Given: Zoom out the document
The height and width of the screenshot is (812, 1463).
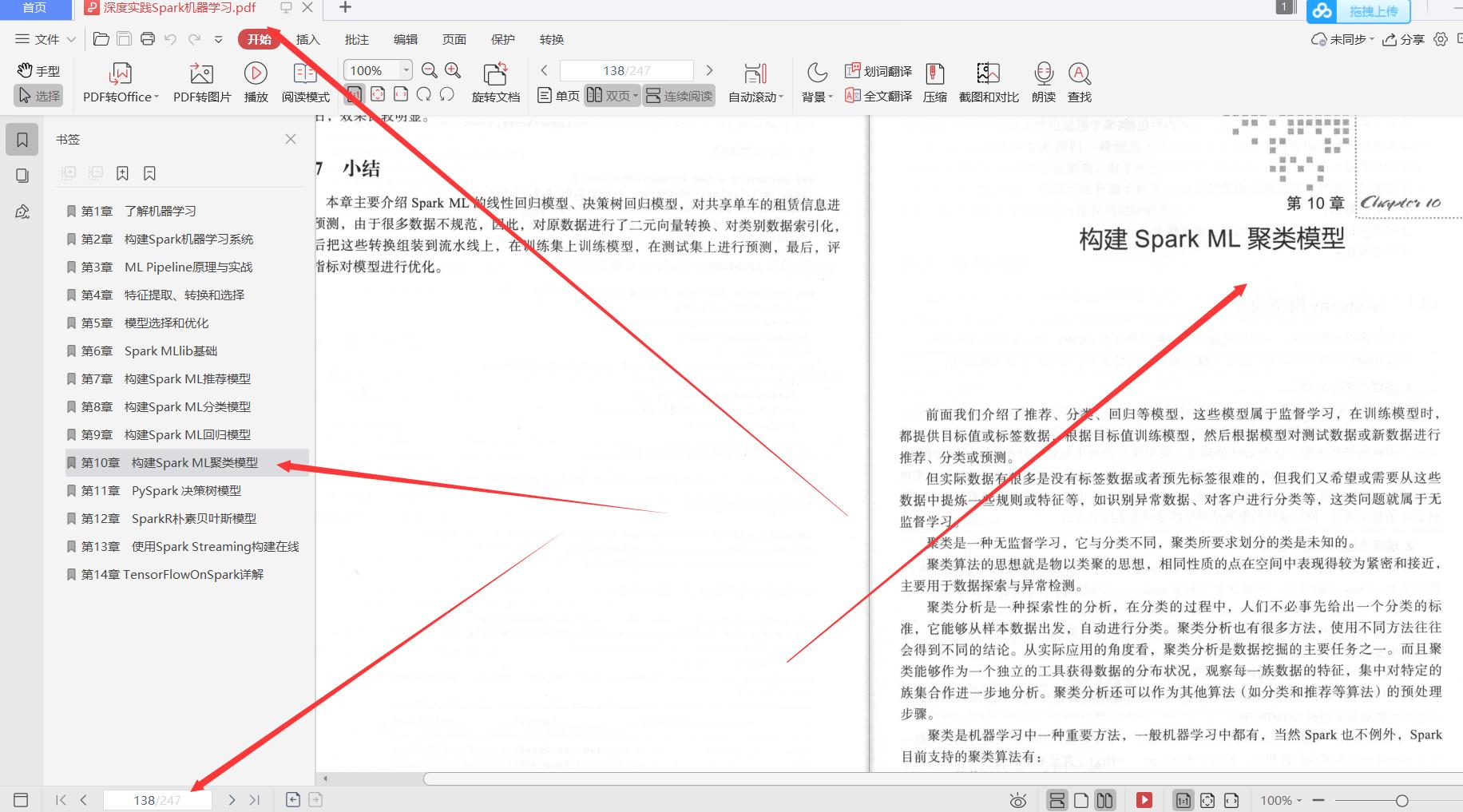Looking at the screenshot, I should [x=429, y=70].
